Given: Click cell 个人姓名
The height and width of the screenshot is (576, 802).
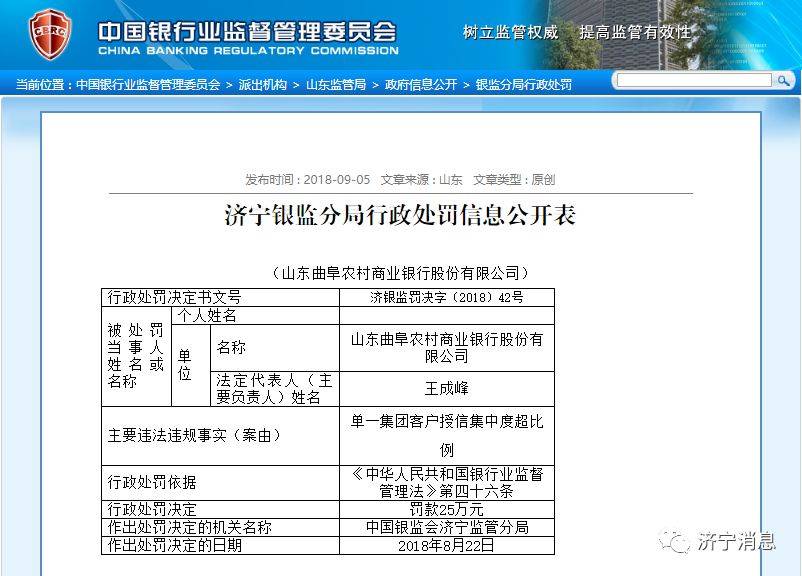Looking at the screenshot, I should 255,316.
